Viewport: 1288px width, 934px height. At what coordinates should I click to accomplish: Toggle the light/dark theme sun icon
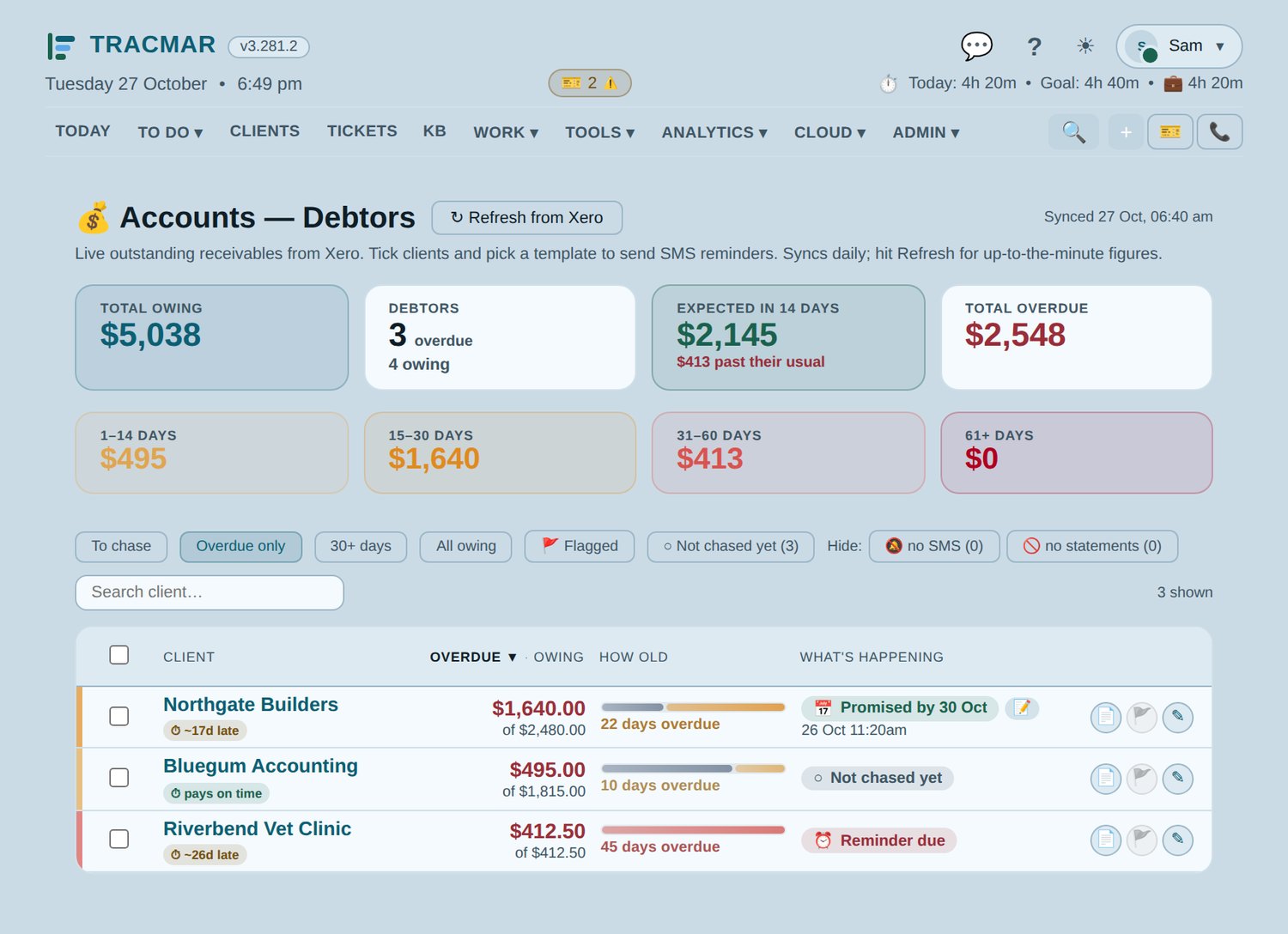click(x=1085, y=46)
